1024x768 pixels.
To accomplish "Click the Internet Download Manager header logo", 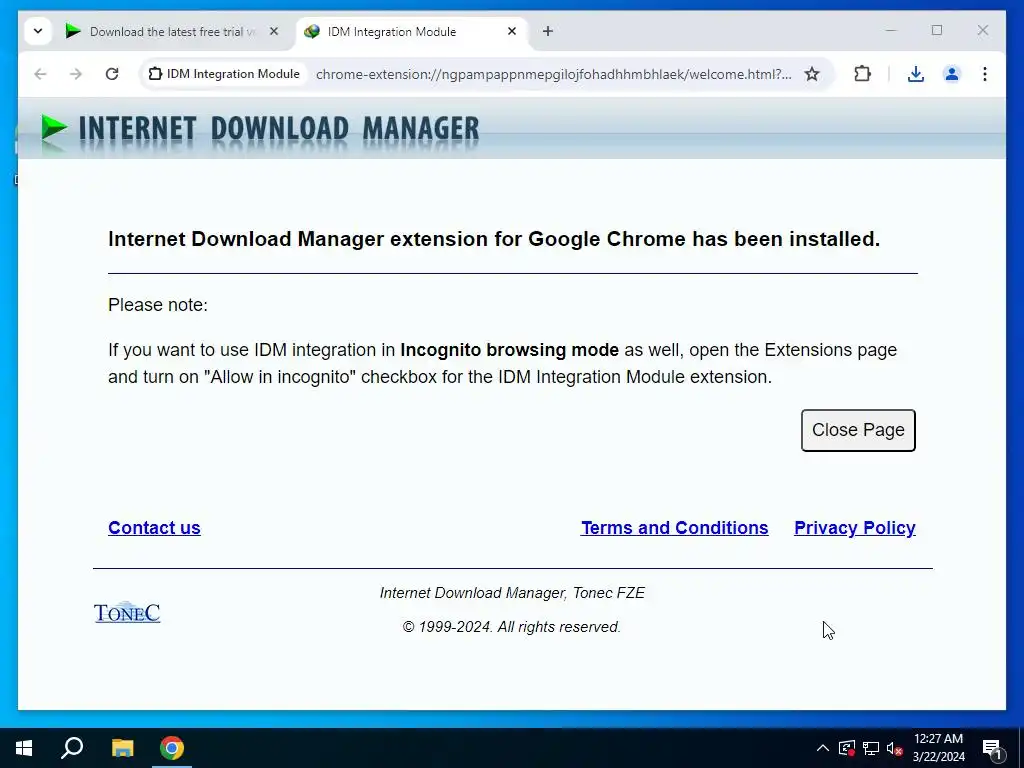I will 260,128.
